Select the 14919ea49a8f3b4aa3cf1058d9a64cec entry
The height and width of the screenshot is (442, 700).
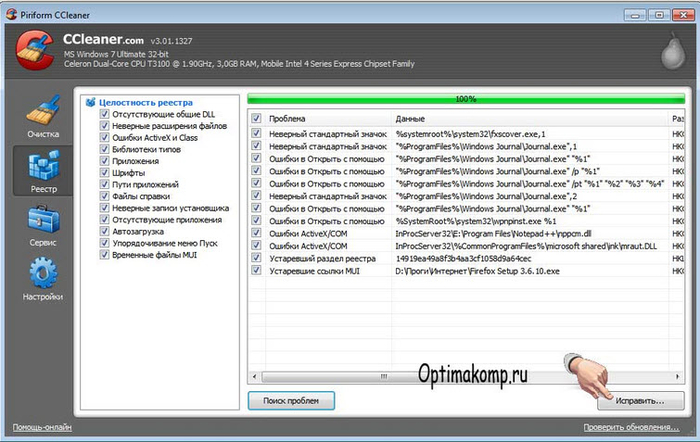[463, 259]
